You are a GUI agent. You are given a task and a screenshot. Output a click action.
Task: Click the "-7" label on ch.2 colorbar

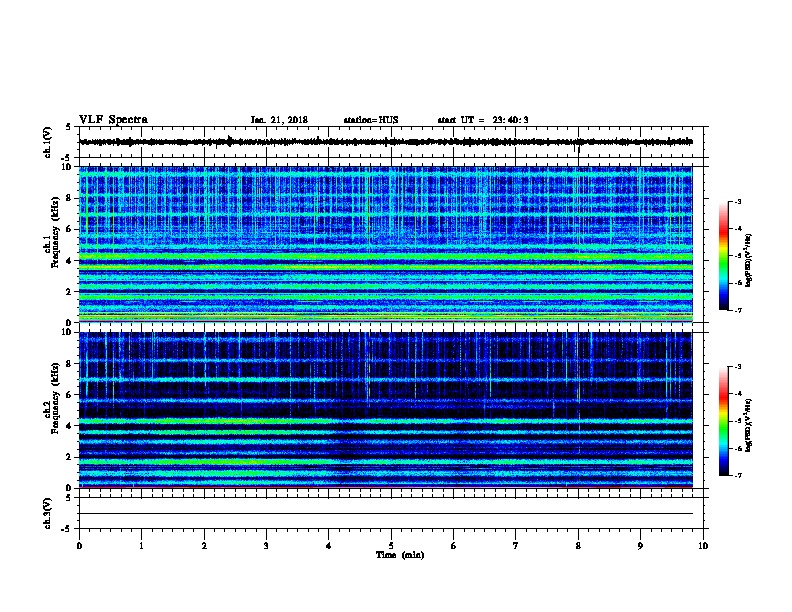point(738,476)
